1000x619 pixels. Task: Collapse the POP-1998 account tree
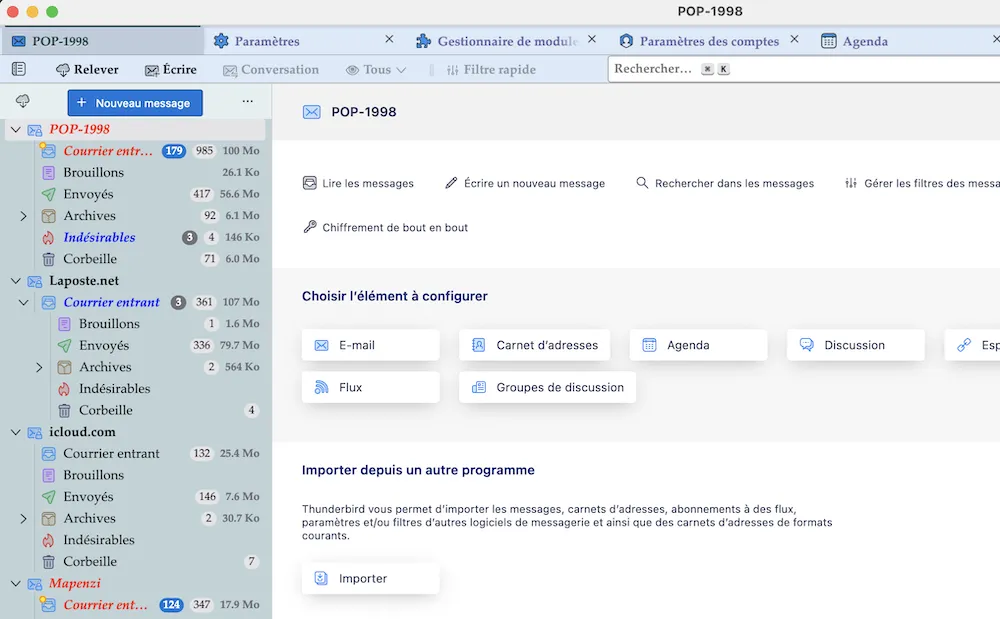point(16,129)
